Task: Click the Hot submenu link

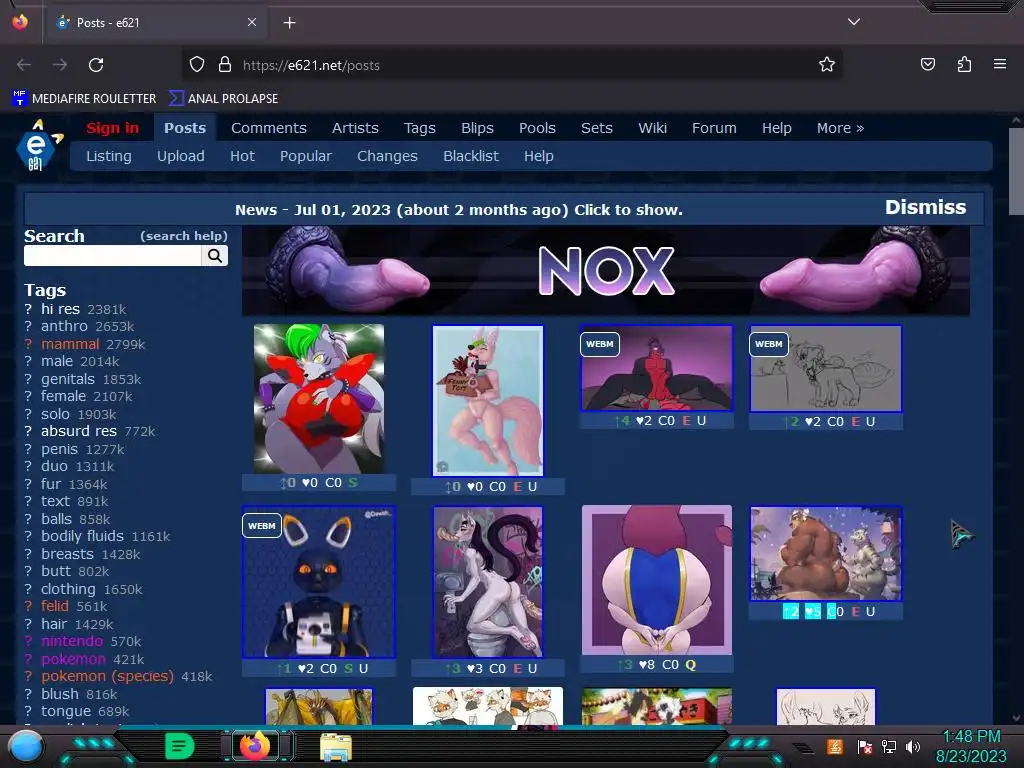Action: click(x=242, y=156)
